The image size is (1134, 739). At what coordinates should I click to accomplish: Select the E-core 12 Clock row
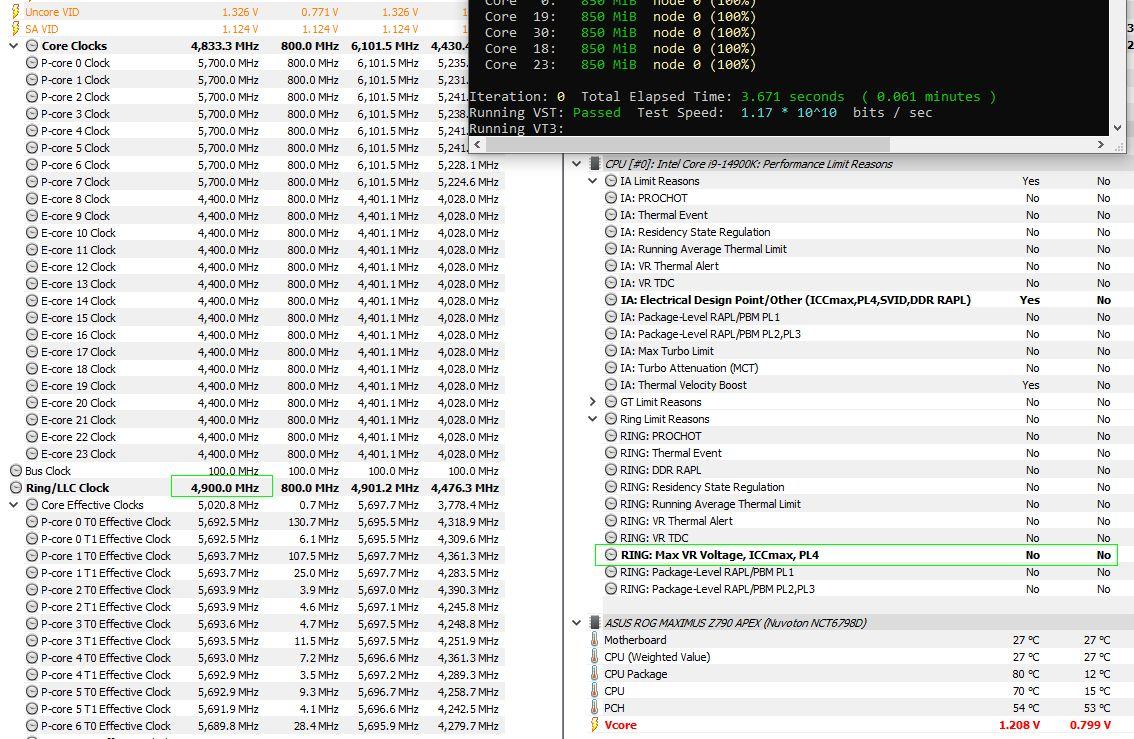tap(252, 267)
